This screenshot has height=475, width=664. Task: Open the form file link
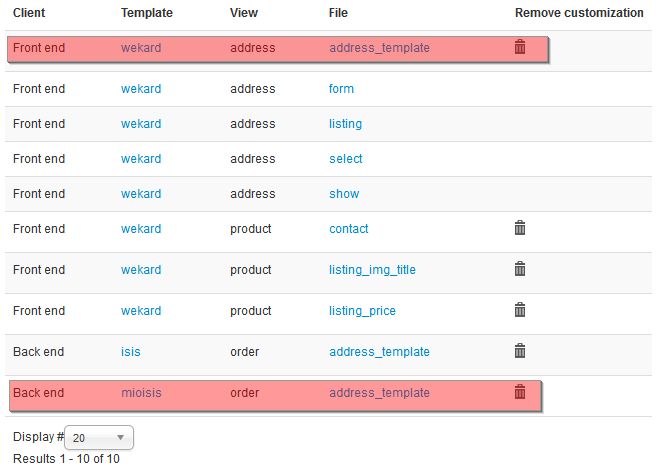pyautogui.click(x=341, y=89)
